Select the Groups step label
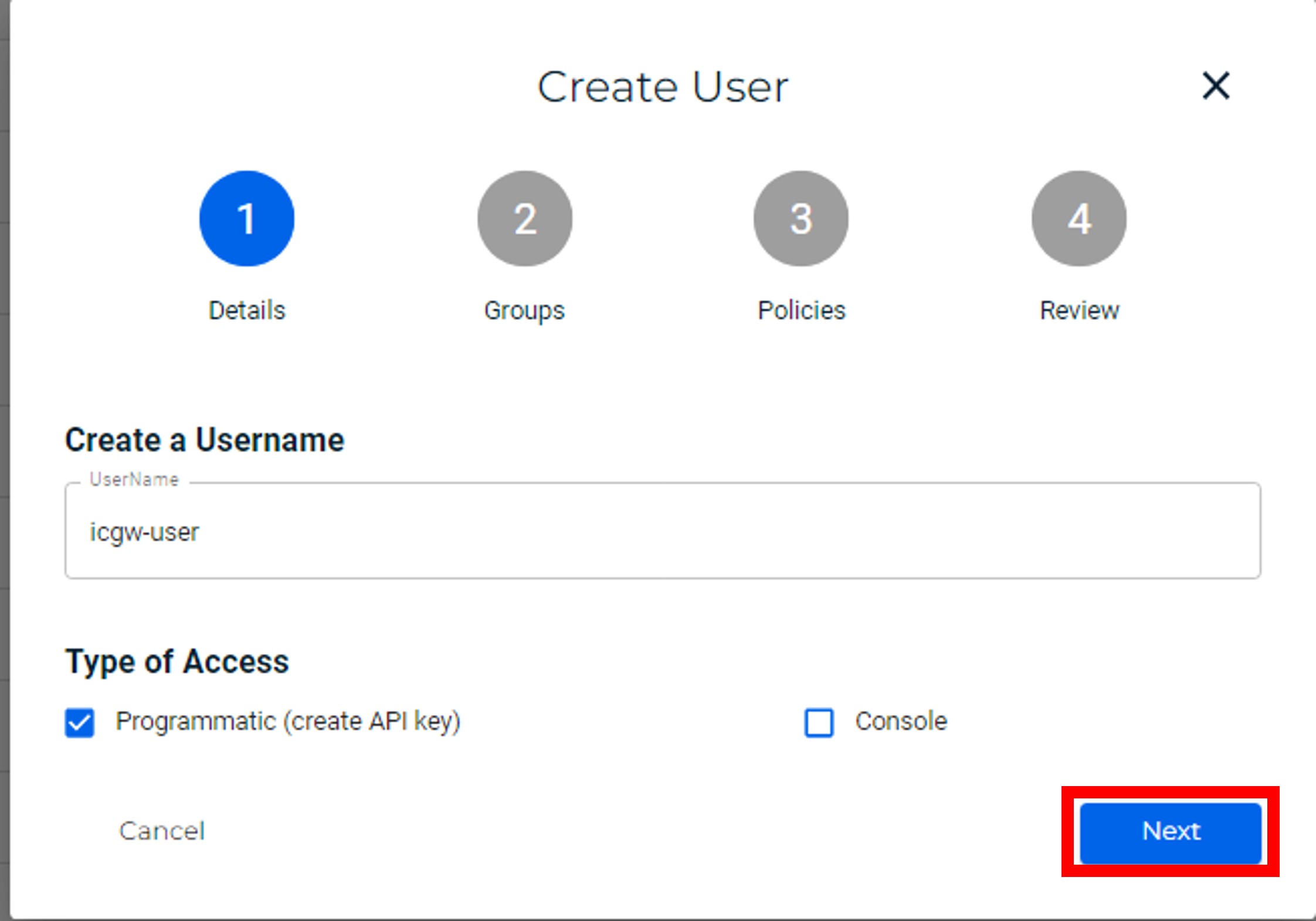 click(524, 310)
